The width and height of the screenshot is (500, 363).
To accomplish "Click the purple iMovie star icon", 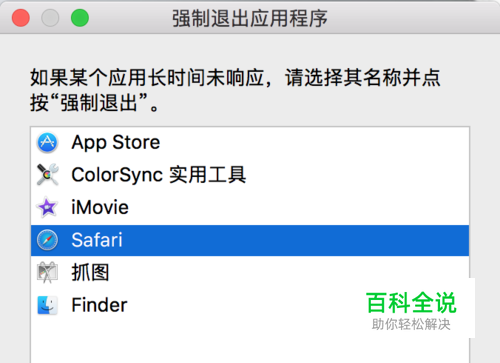I will [47, 207].
